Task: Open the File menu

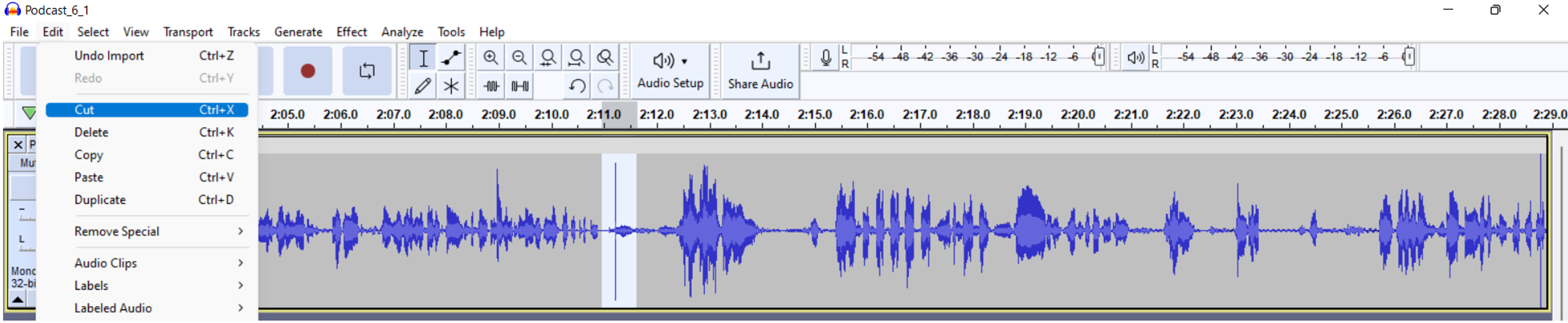Action: pyautogui.click(x=19, y=32)
